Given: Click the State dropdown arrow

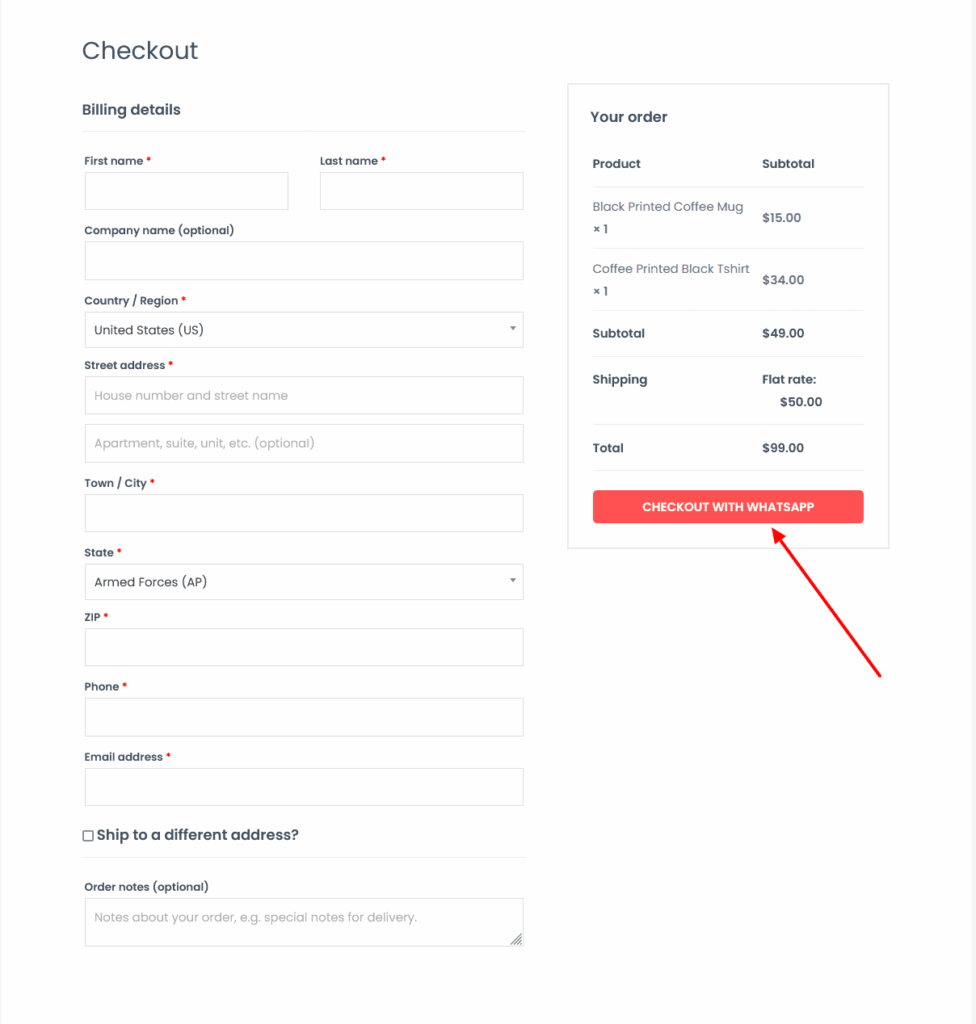Looking at the screenshot, I should (x=513, y=581).
